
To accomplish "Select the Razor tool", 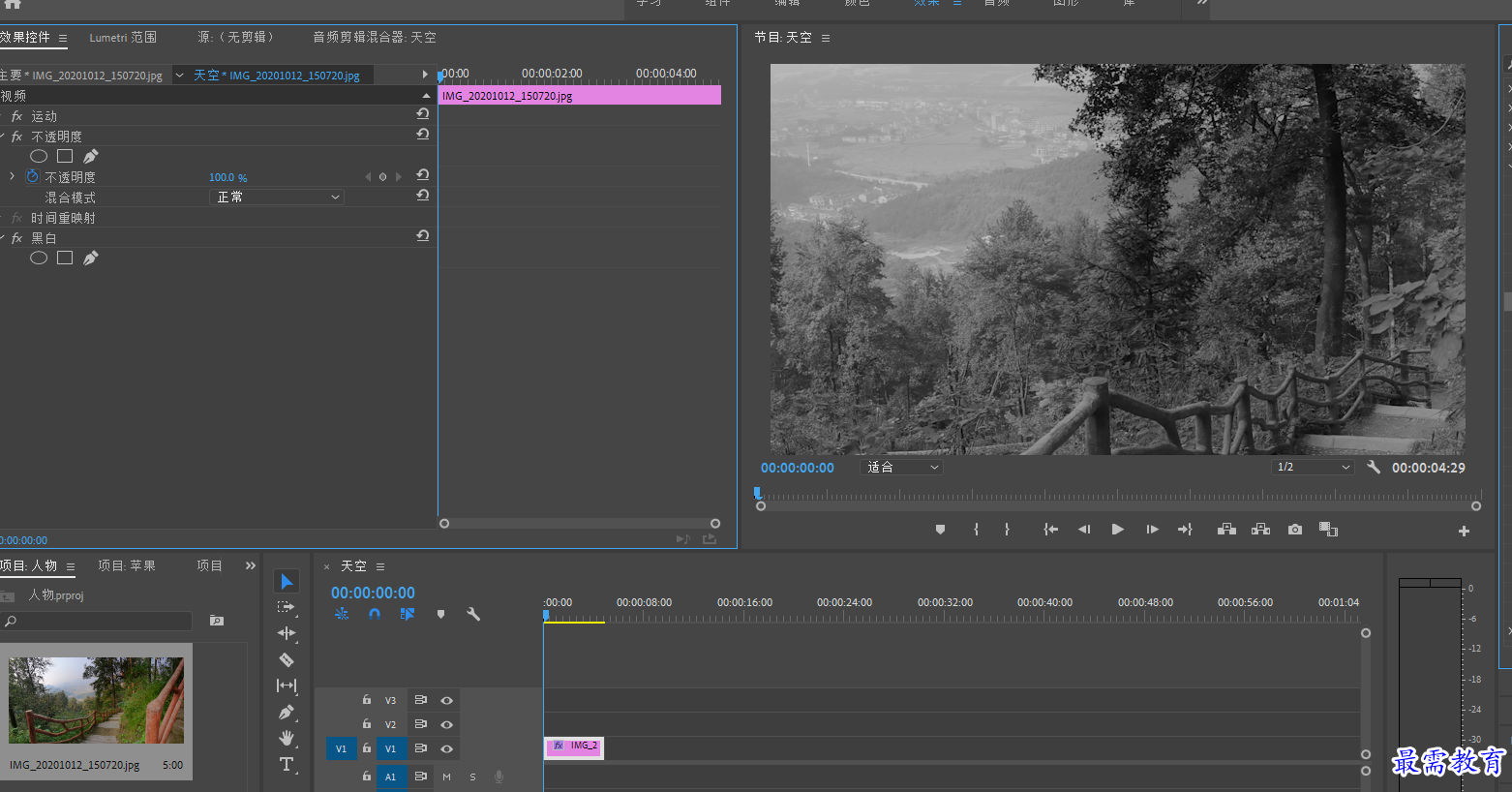I will tap(287, 659).
